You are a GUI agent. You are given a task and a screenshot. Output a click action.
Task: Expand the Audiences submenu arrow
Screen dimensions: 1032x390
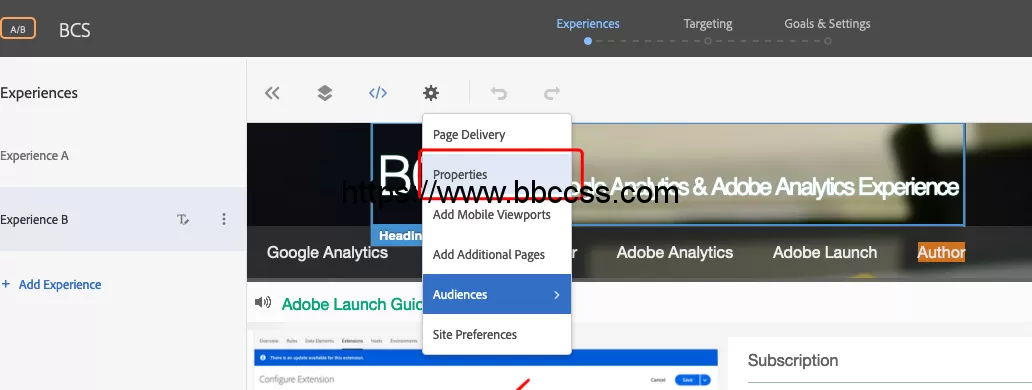click(x=556, y=295)
